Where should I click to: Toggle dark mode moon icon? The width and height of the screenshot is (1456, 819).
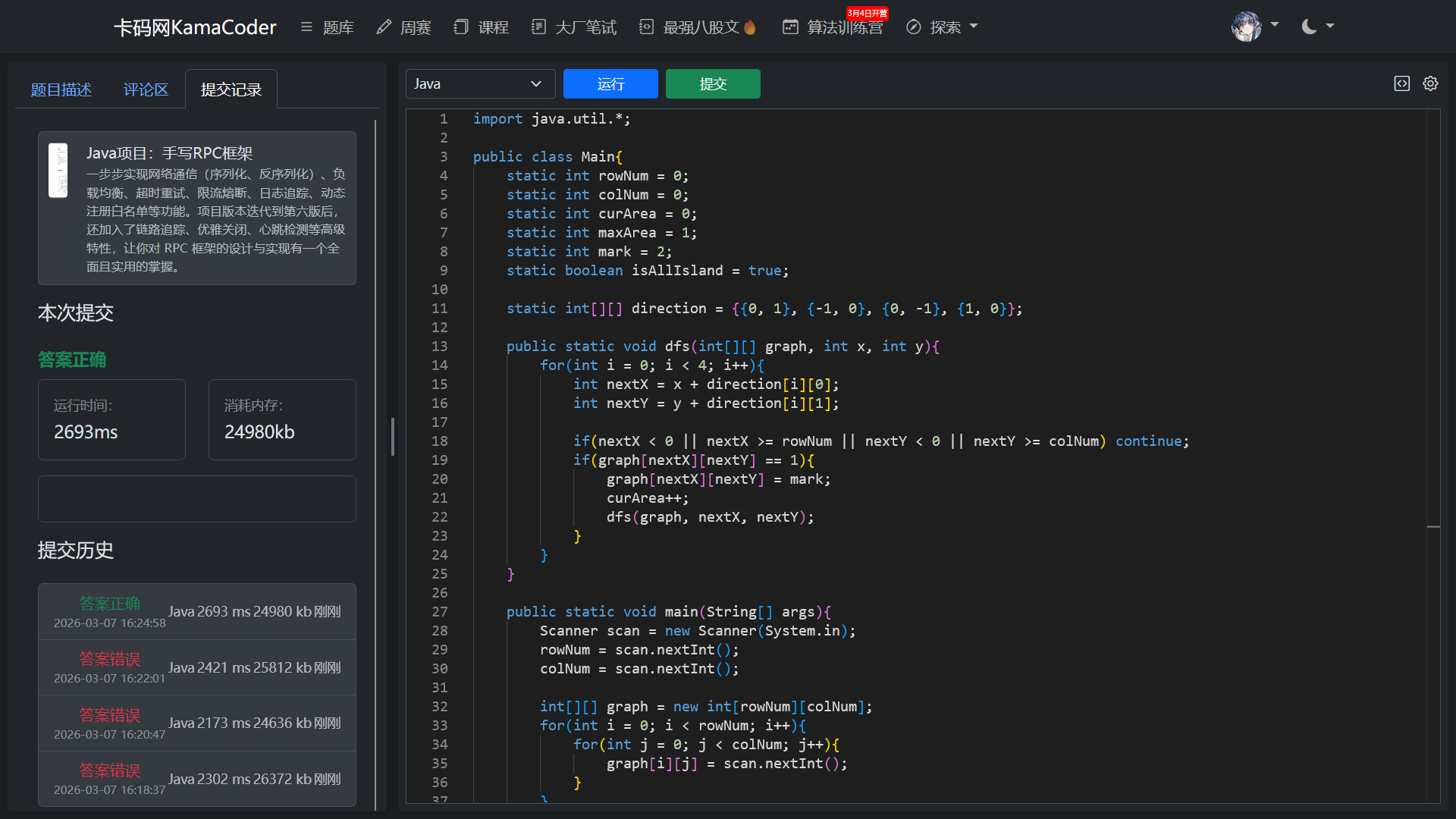1309,27
